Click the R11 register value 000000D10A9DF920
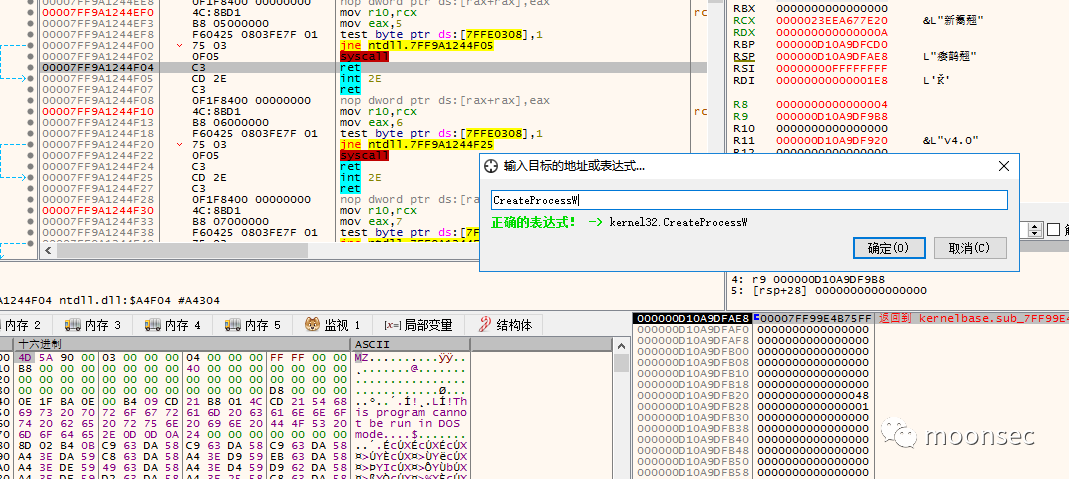 click(x=832, y=140)
